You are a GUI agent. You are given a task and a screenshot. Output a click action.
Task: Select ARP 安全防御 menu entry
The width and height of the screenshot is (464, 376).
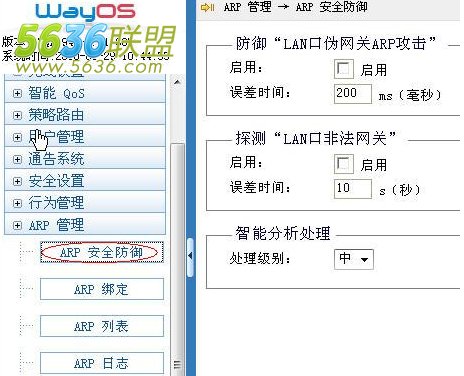coord(102,252)
